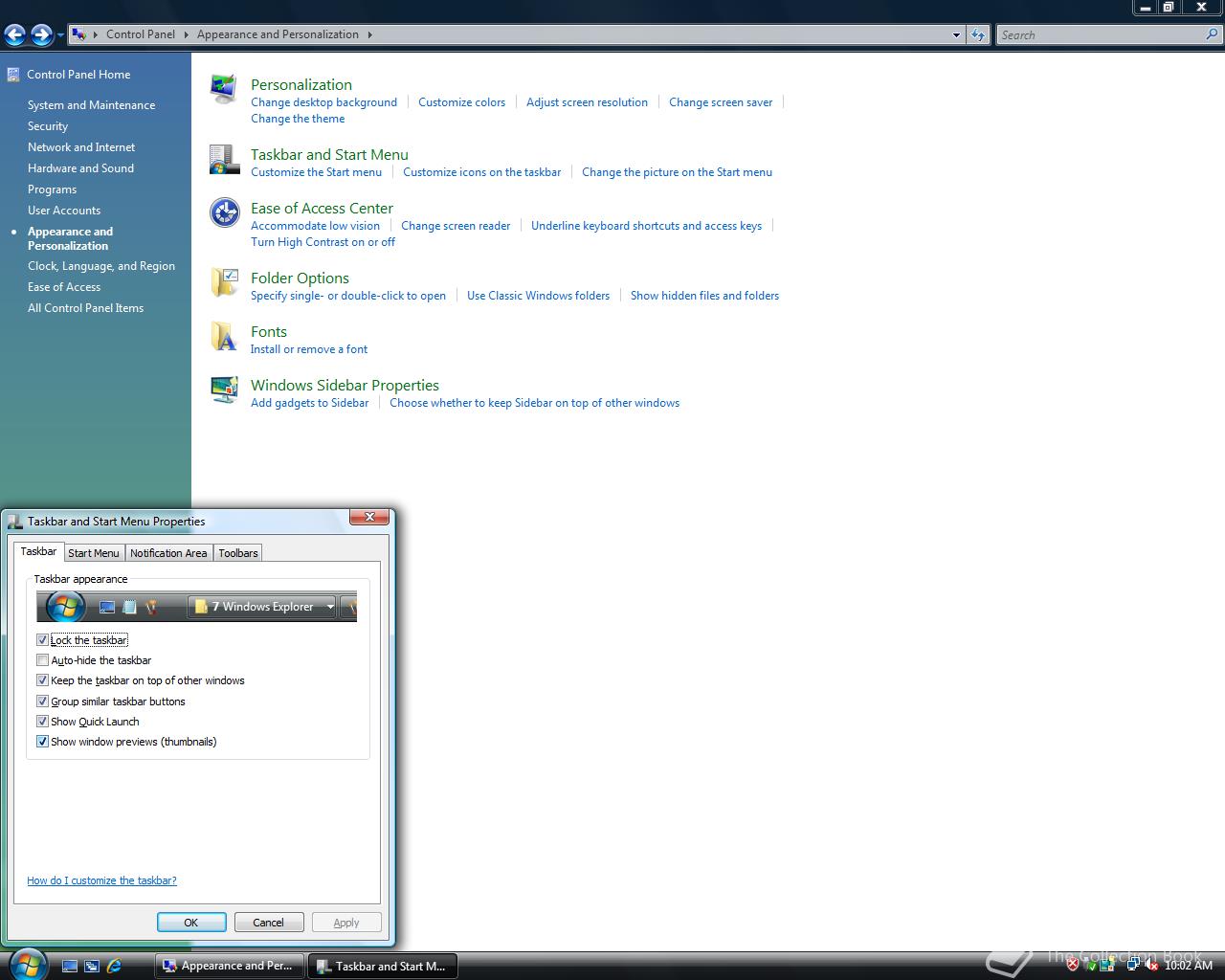
Task: Toggle Show Quick Launch checkbox
Action: (x=42, y=722)
